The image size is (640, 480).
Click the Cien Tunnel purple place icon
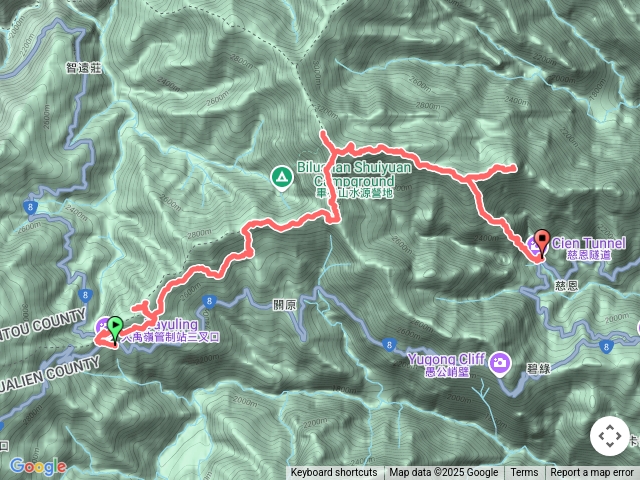[532, 245]
